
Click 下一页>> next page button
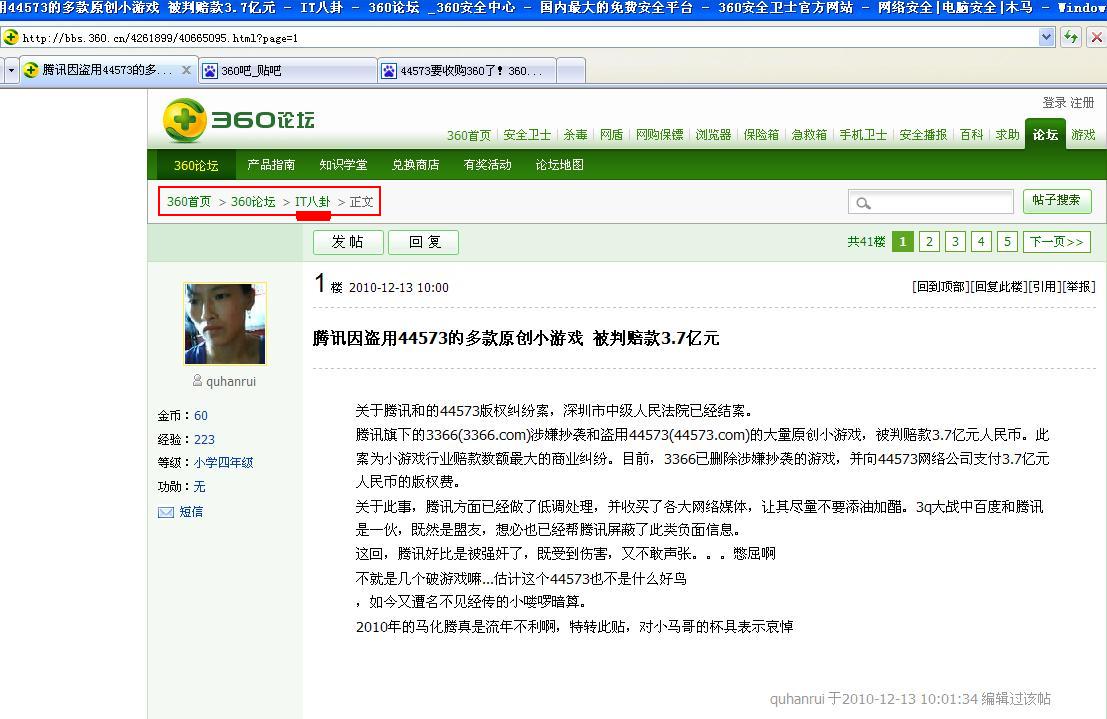point(1056,242)
